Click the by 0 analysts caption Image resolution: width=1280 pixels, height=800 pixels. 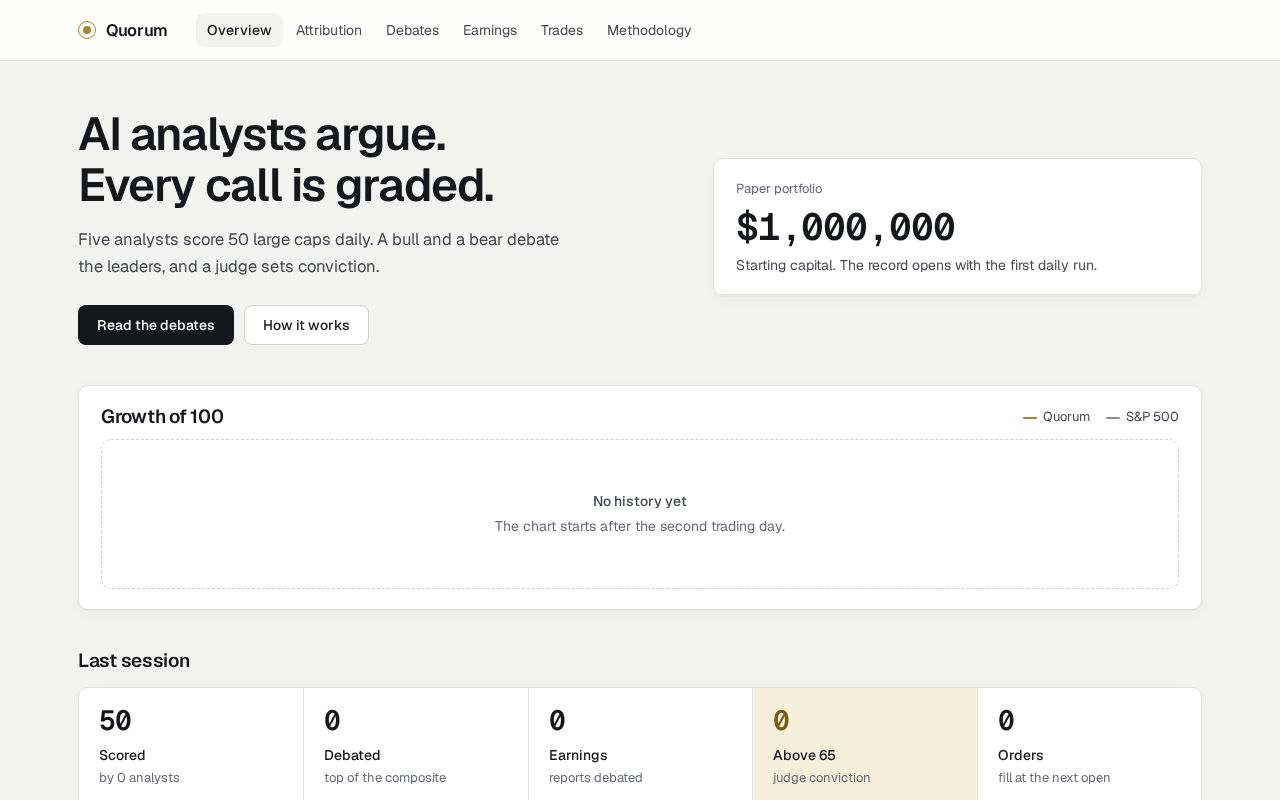139,778
